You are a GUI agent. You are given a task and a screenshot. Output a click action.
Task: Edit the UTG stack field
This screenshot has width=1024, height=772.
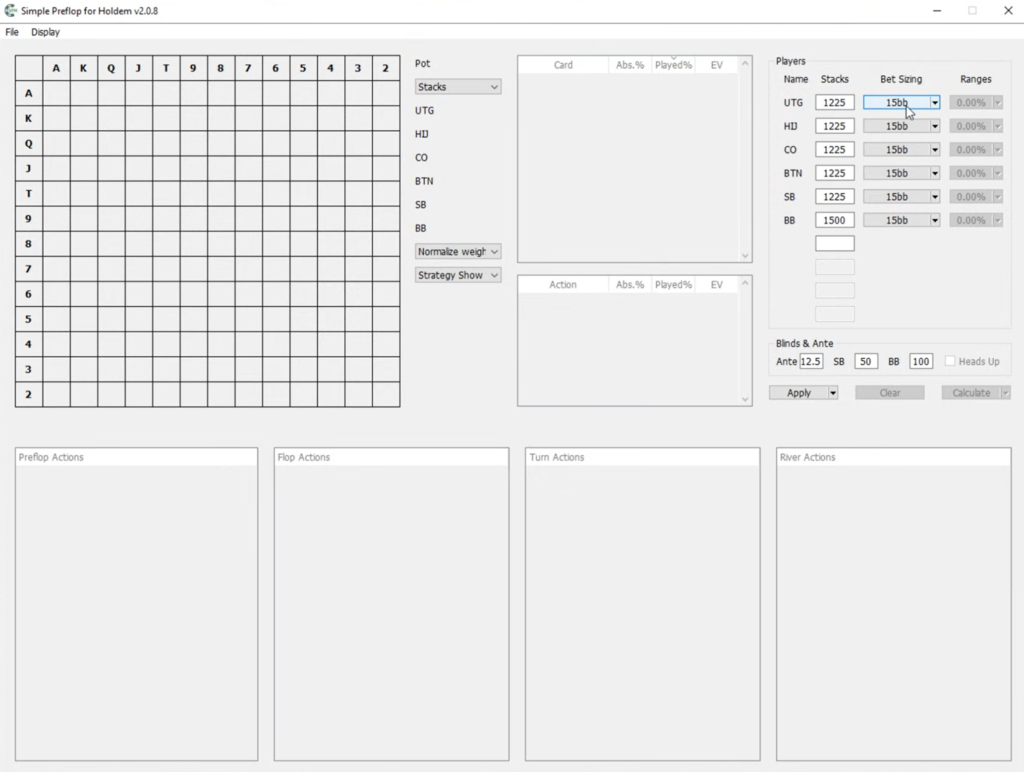(835, 103)
